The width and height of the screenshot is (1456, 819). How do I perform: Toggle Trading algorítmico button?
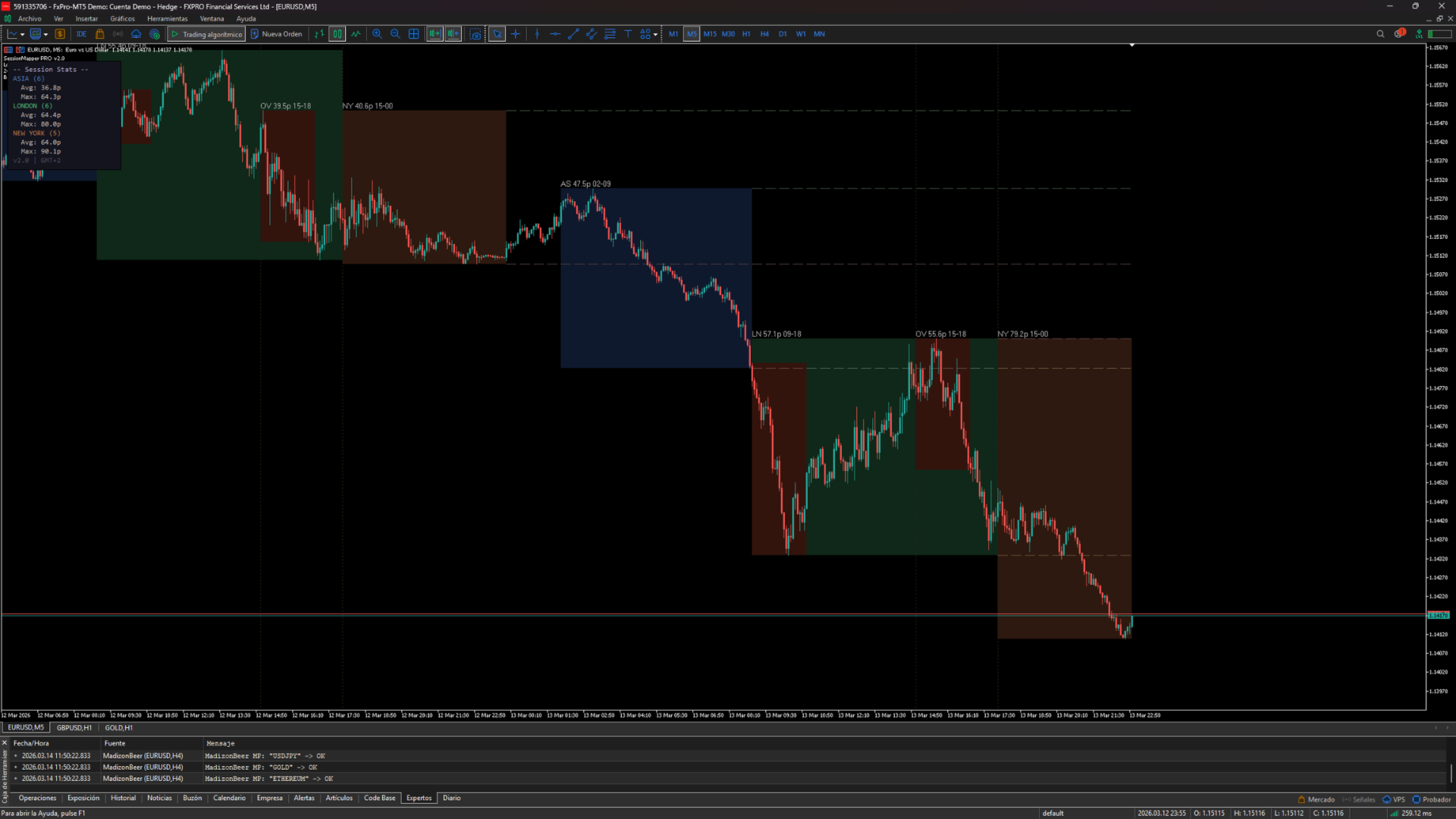click(x=206, y=34)
